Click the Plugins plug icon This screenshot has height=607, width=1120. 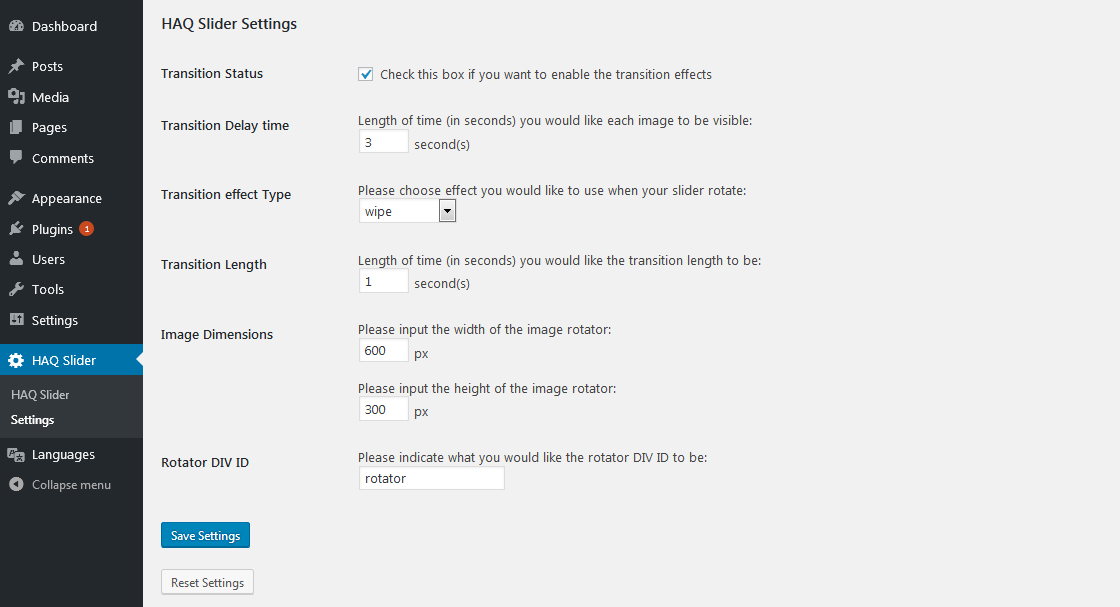(16, 229)
